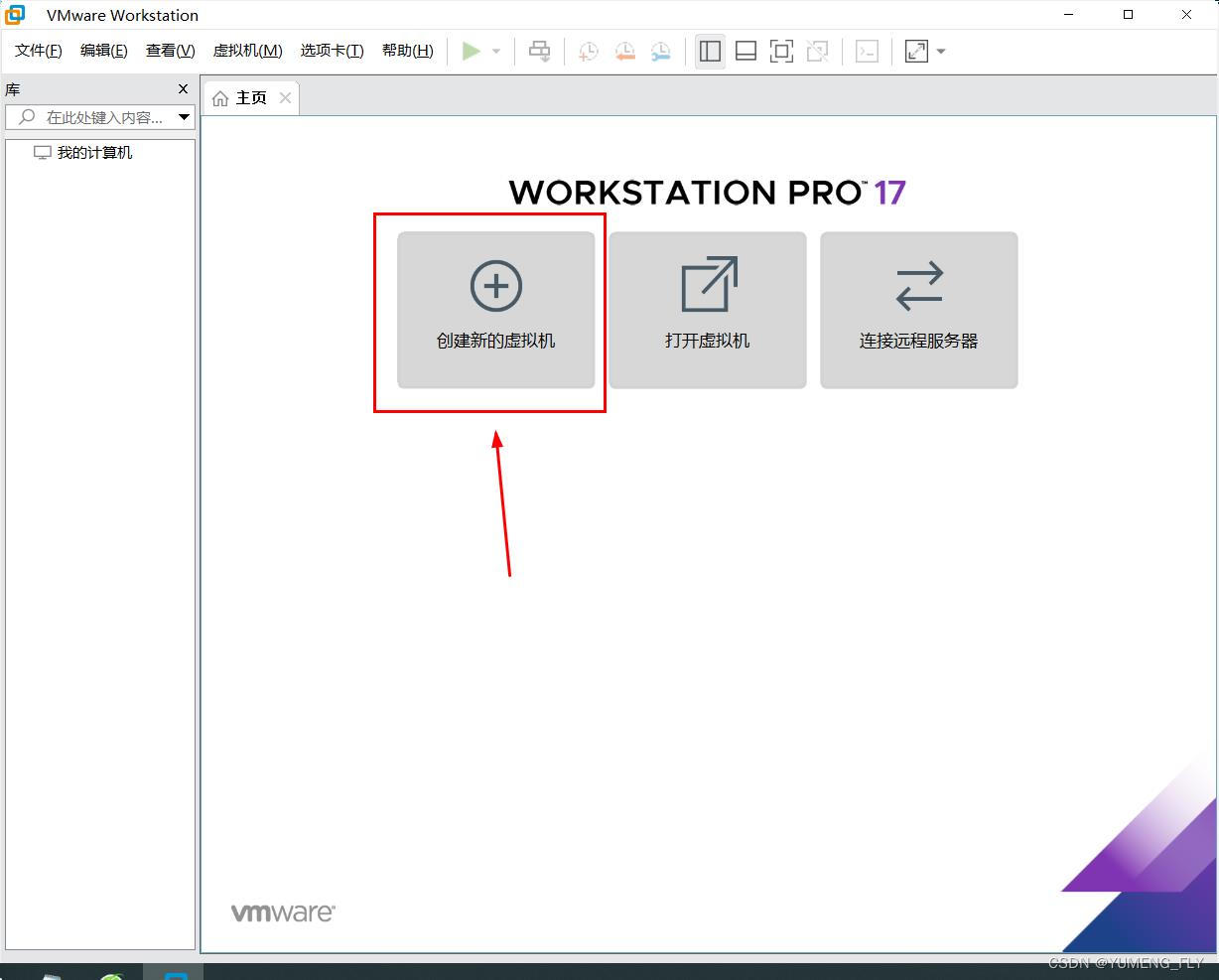
Task: Click the VMware icon on the taskbar
Action: pyautogui.click(x=175, y=974)
